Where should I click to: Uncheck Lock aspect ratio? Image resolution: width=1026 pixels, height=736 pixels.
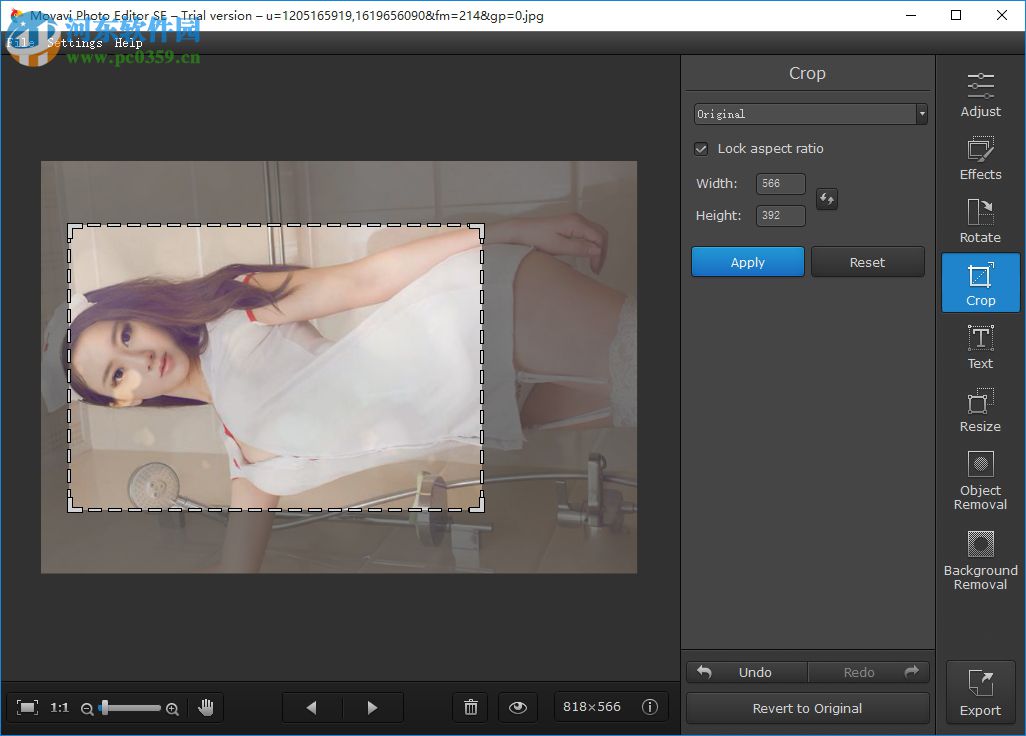pyautogui.click(x=701, y=148)
